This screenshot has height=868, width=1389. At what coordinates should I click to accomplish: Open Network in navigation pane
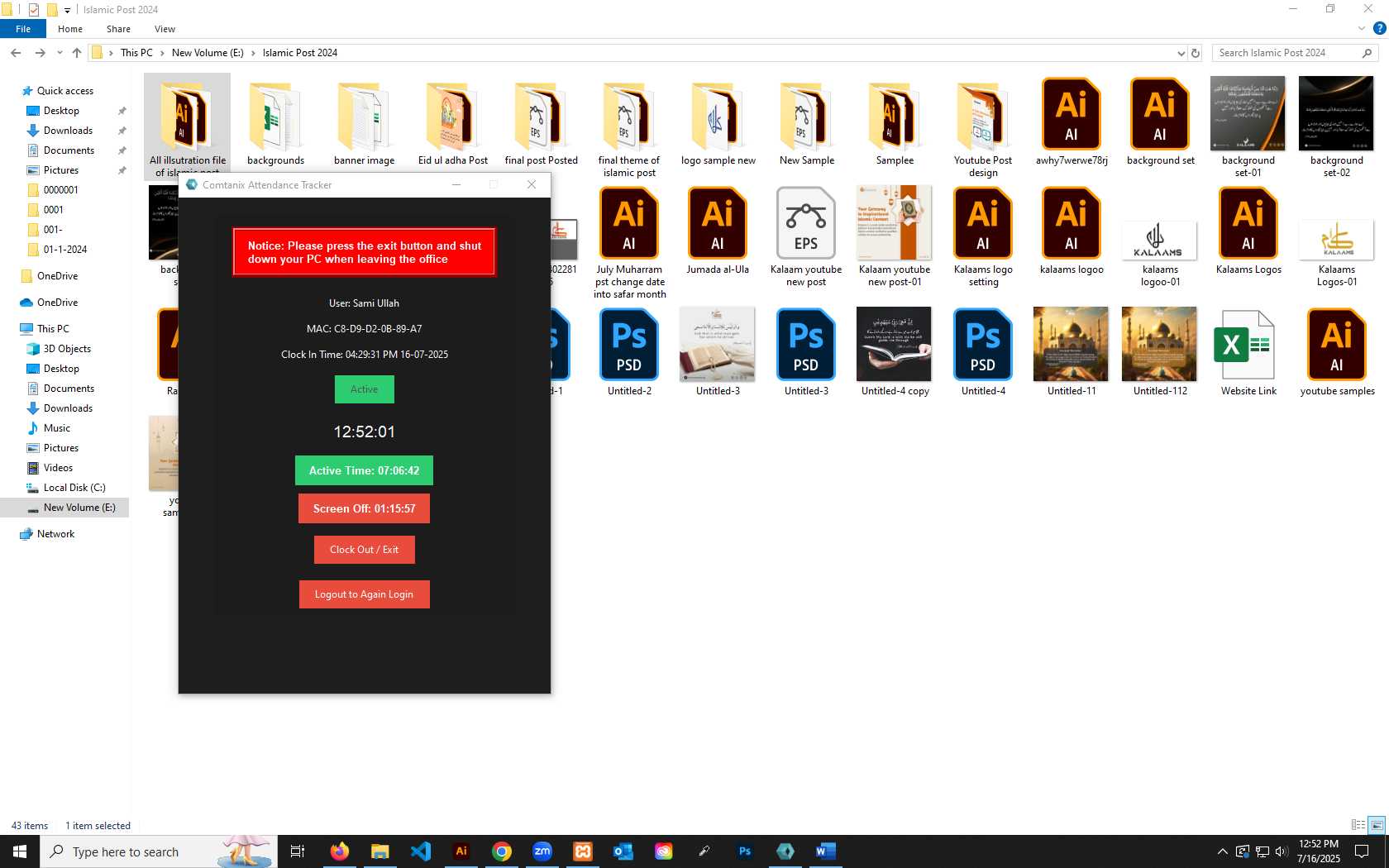click(x=55, y=534)
